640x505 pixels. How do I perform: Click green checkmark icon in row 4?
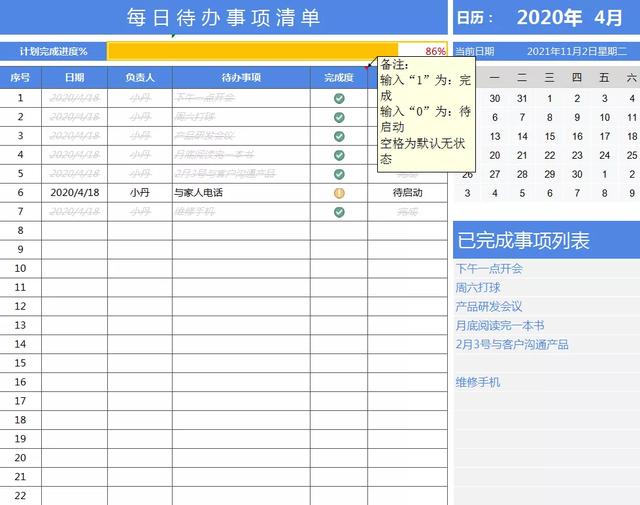tap(339, 155)
